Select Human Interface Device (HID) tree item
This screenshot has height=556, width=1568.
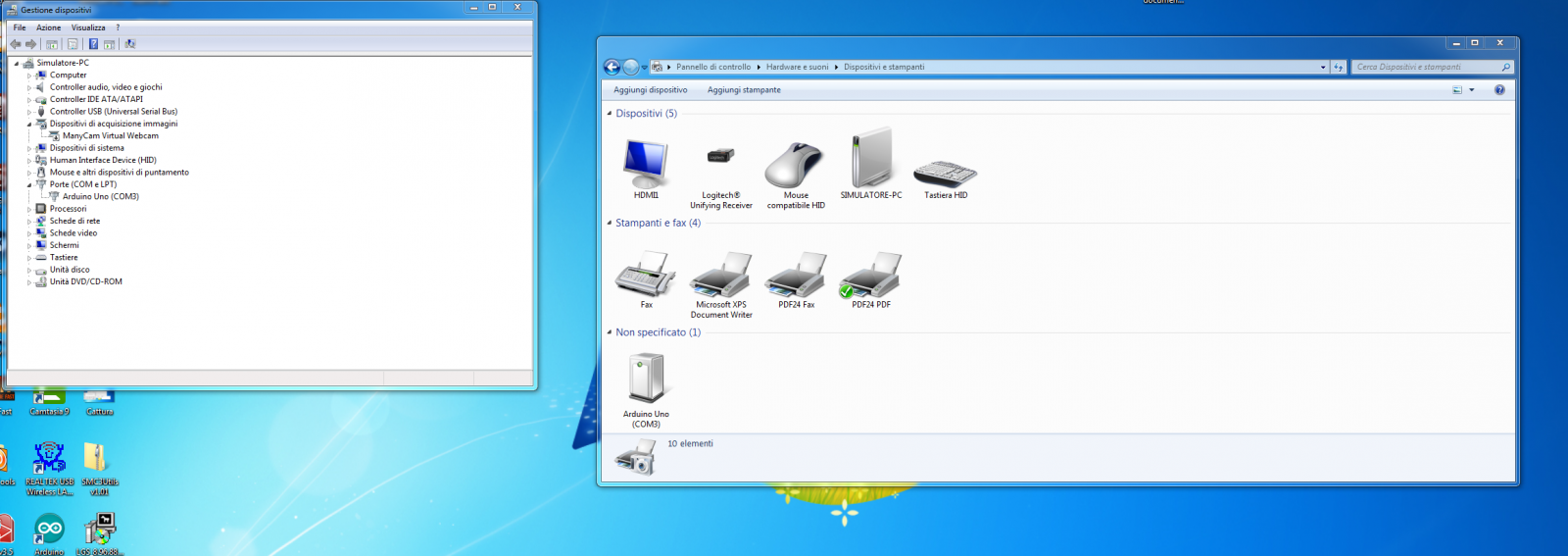[103, 160]
